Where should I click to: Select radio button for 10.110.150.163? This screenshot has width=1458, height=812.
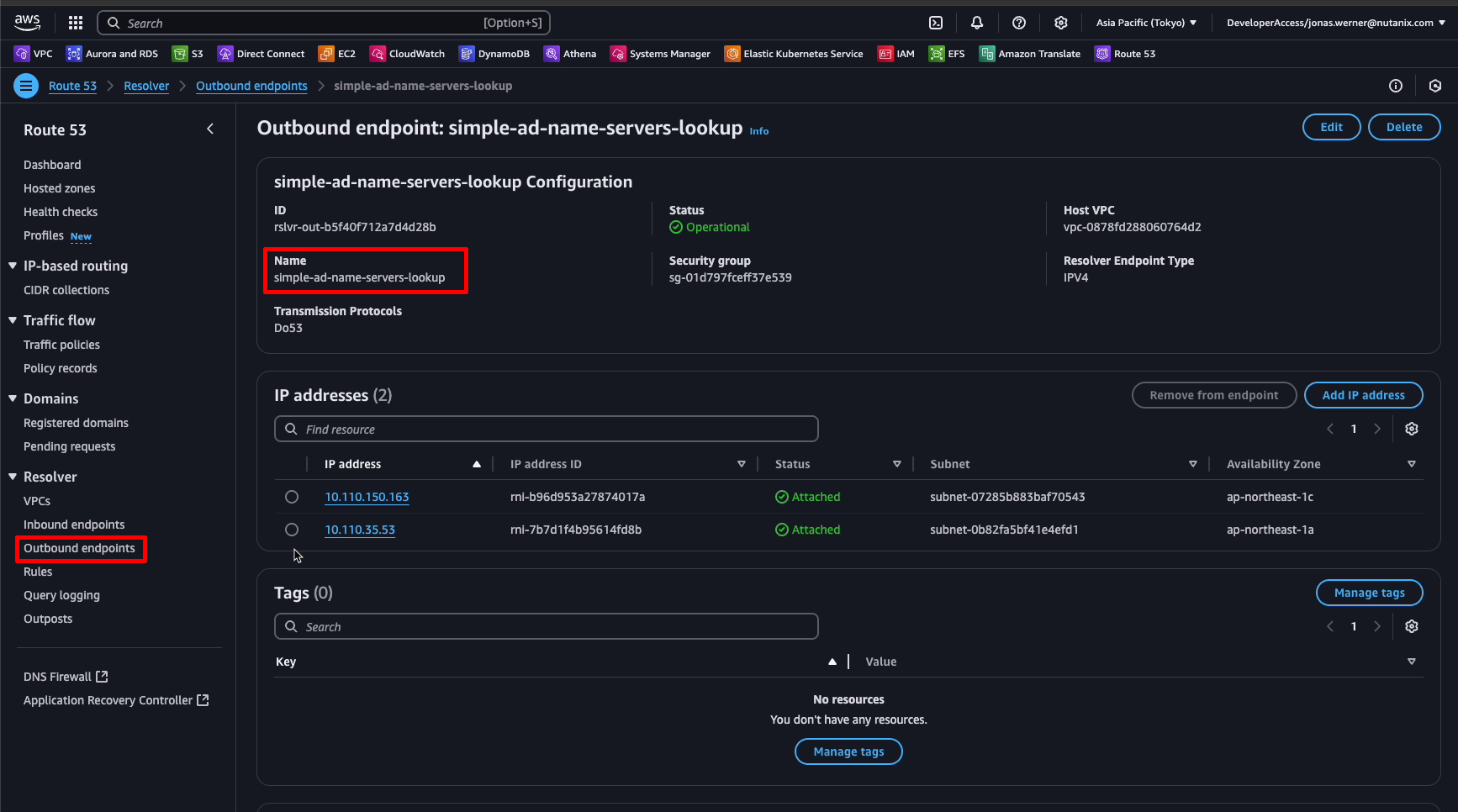point(292,497)
